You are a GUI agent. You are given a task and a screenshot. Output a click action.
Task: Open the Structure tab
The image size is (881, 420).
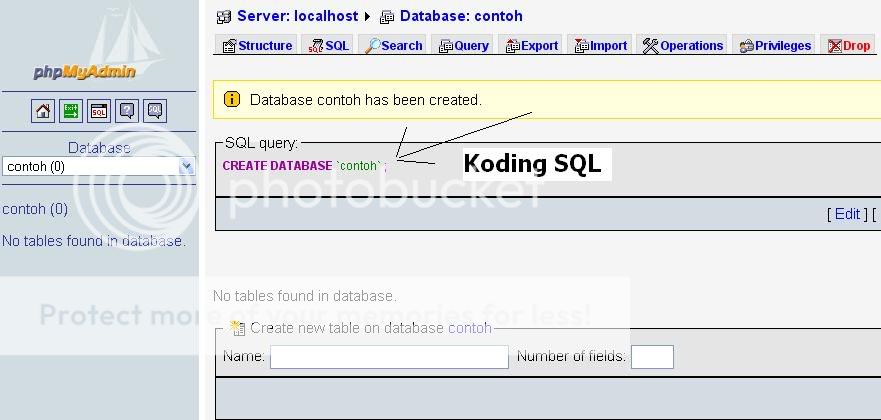pyautogui.click(x=257, y=45)
